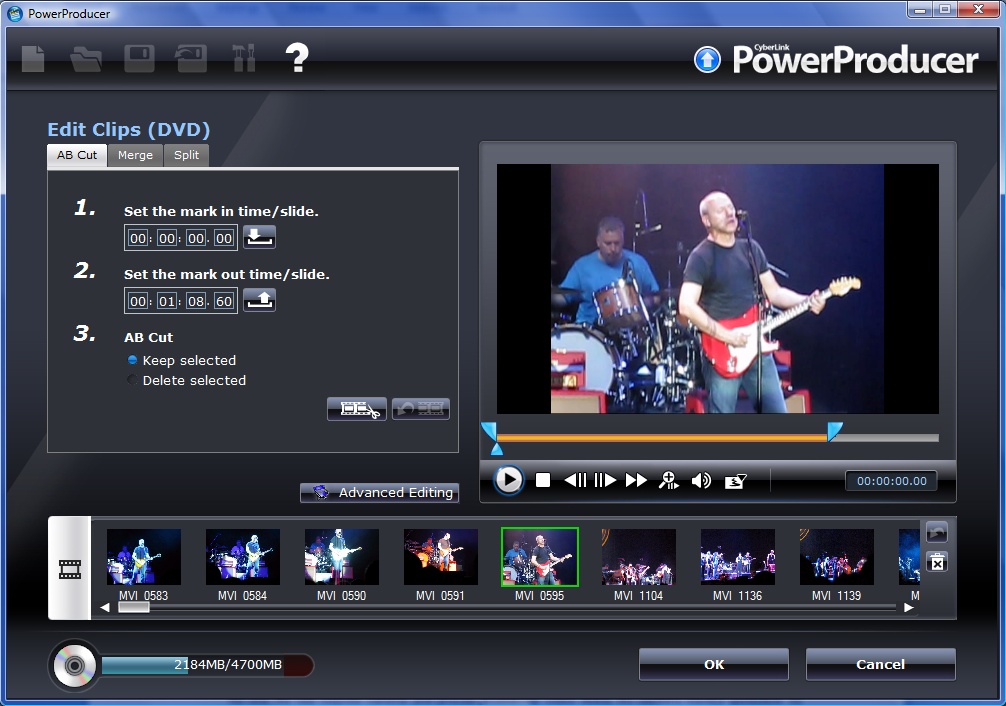Click mark in hours field
This screenshot has height=706, width=1006.
click(138, 238)
